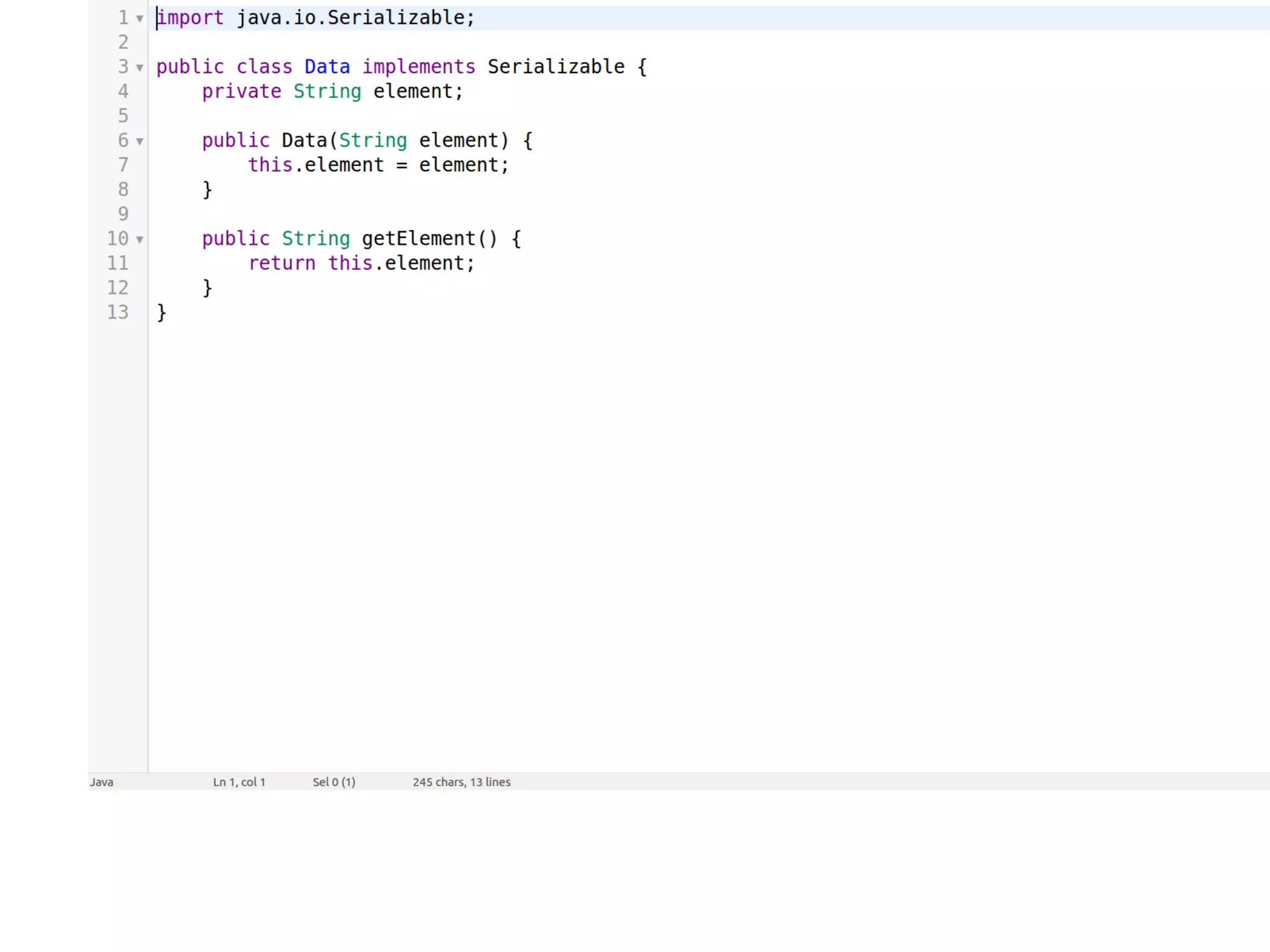1270x952 pixels.
Task: Collapse the constructor fold on line 6
Action: (140, 141)
